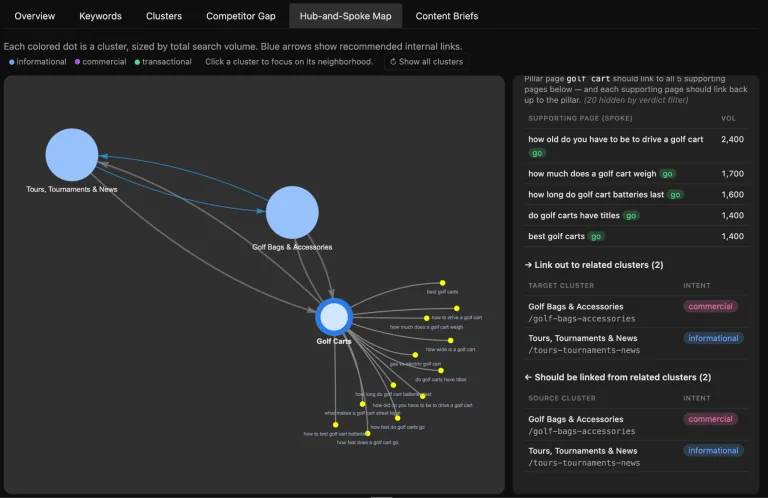The height and width of the screenshot is (498, 768).
Task: Go to the Competitor Gap tab
Action: tap(240, 16)
